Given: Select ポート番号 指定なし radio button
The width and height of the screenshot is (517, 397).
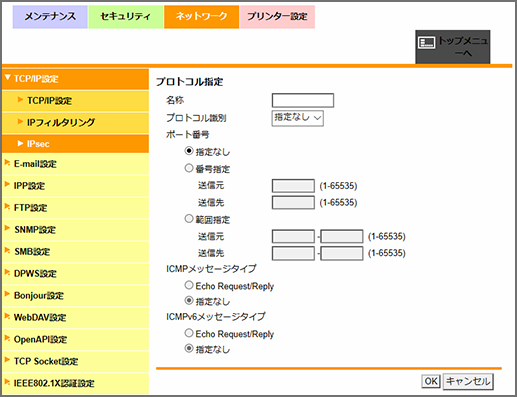Looking at the screenshot, I should 189,151.
